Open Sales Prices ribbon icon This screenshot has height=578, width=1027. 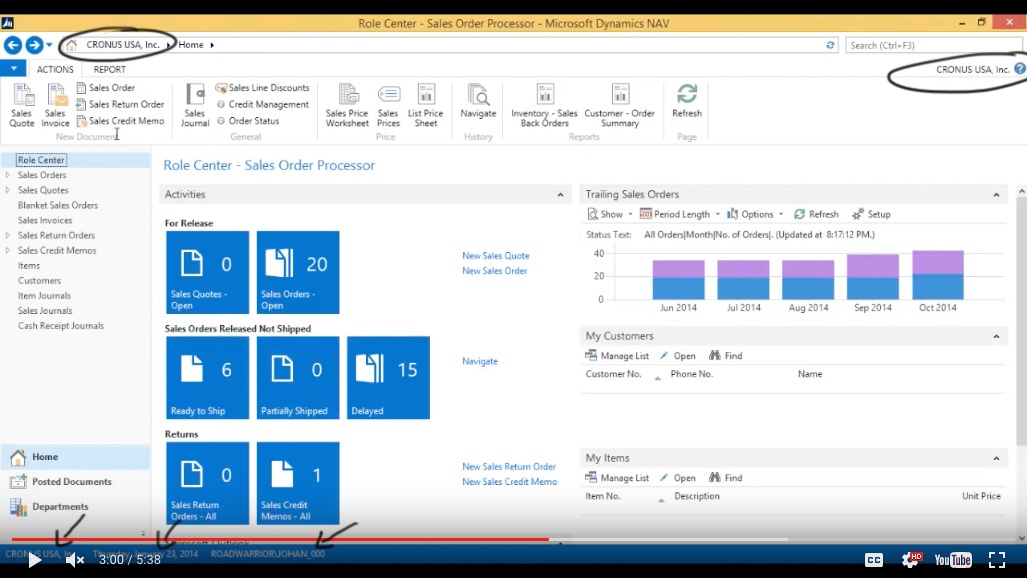pos(388,105)
